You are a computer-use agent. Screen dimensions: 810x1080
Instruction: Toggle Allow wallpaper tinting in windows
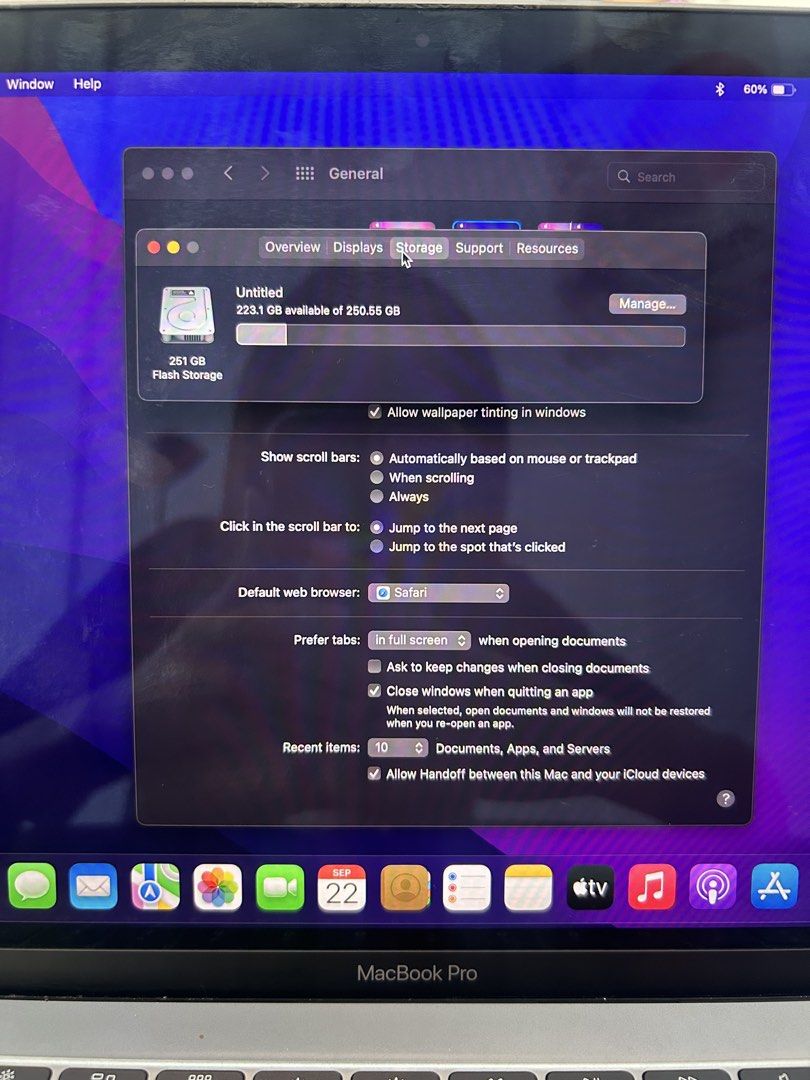375,412
